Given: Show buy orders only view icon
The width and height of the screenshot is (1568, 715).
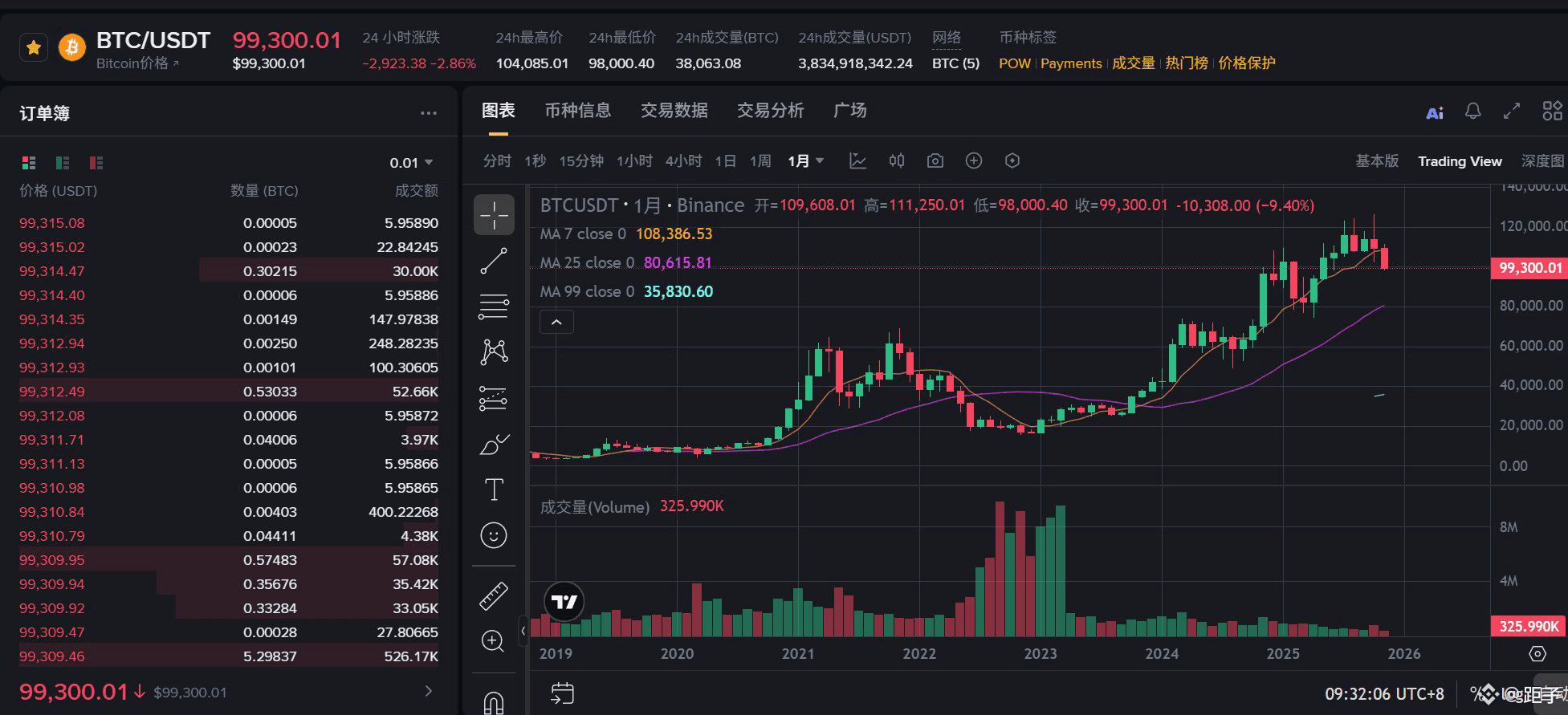Looking at the screenshot, I should [x=63, y=163].
